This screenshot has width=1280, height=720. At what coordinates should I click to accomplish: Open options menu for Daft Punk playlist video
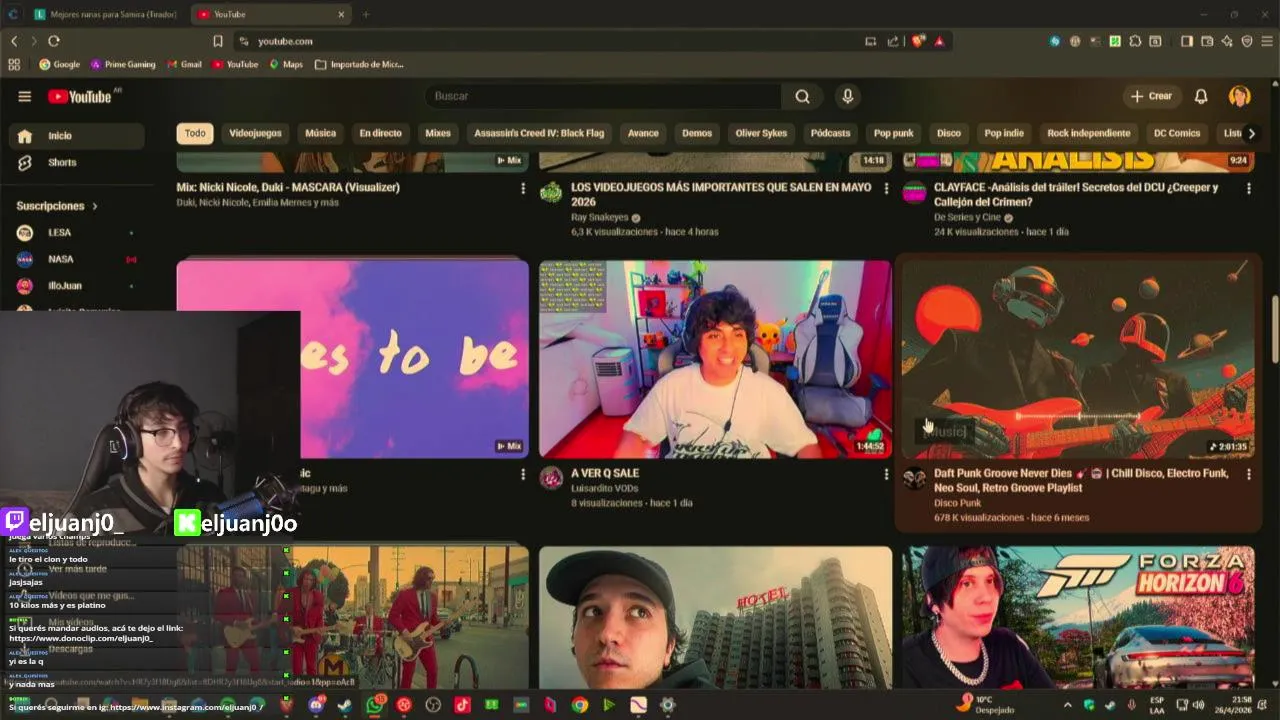[x=1248, y=474]
